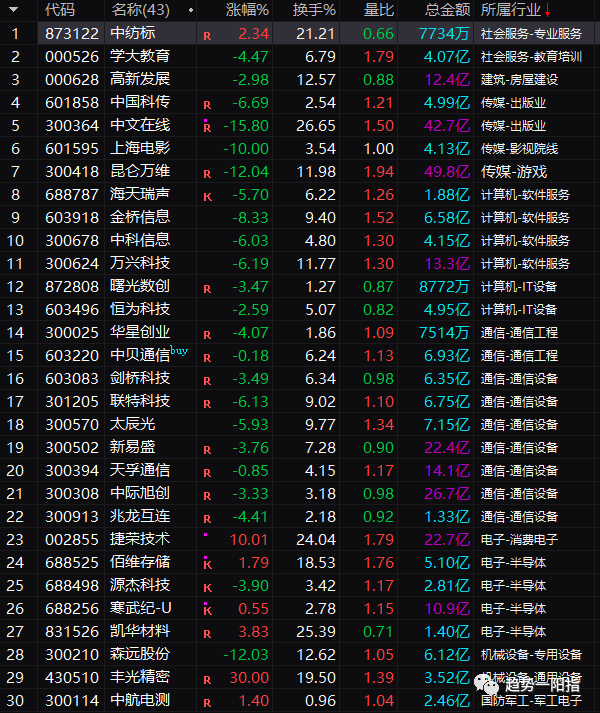Click the R marker on 曙光数创 row
Screen dimensions: 600x713
207,289
